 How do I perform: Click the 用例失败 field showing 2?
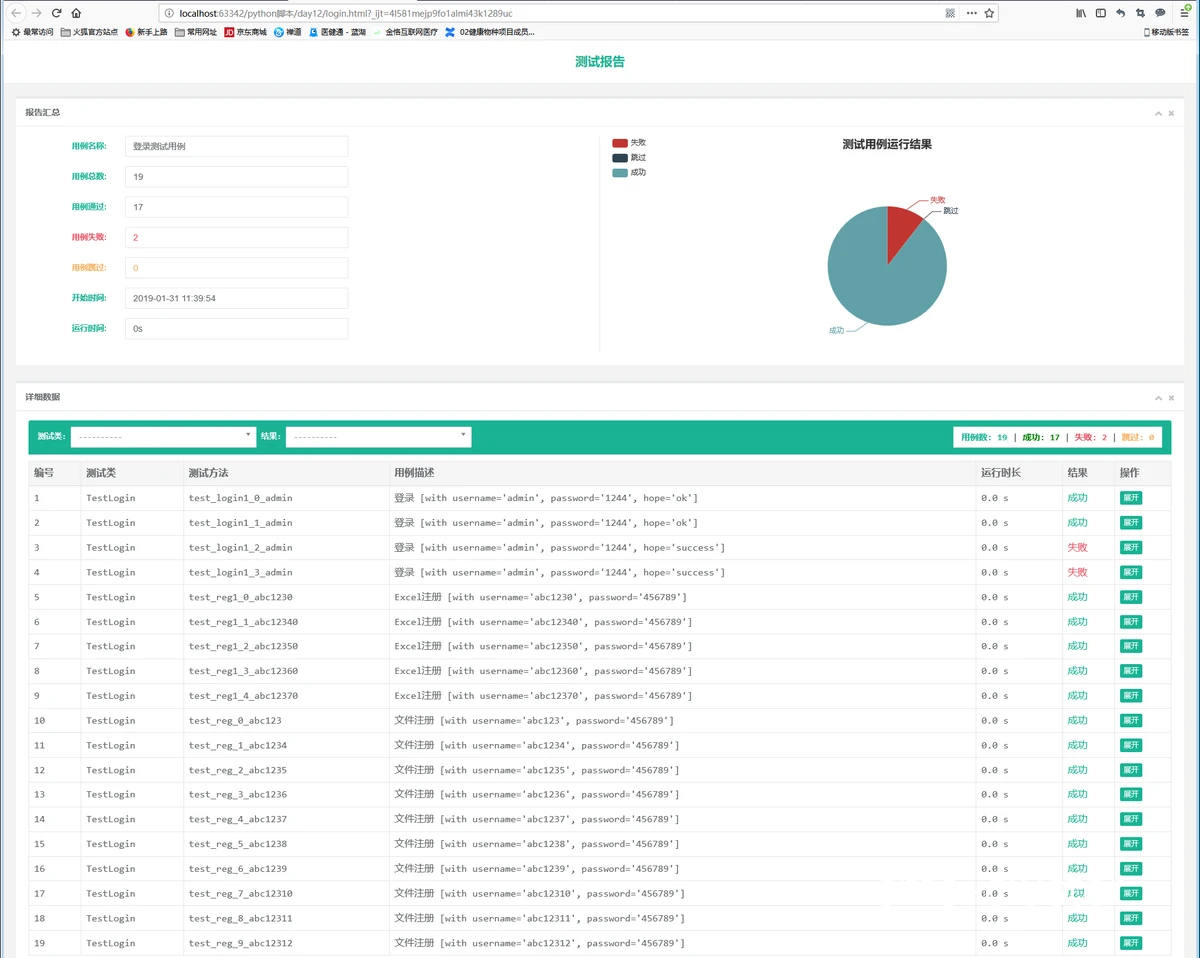click(236, 237)
